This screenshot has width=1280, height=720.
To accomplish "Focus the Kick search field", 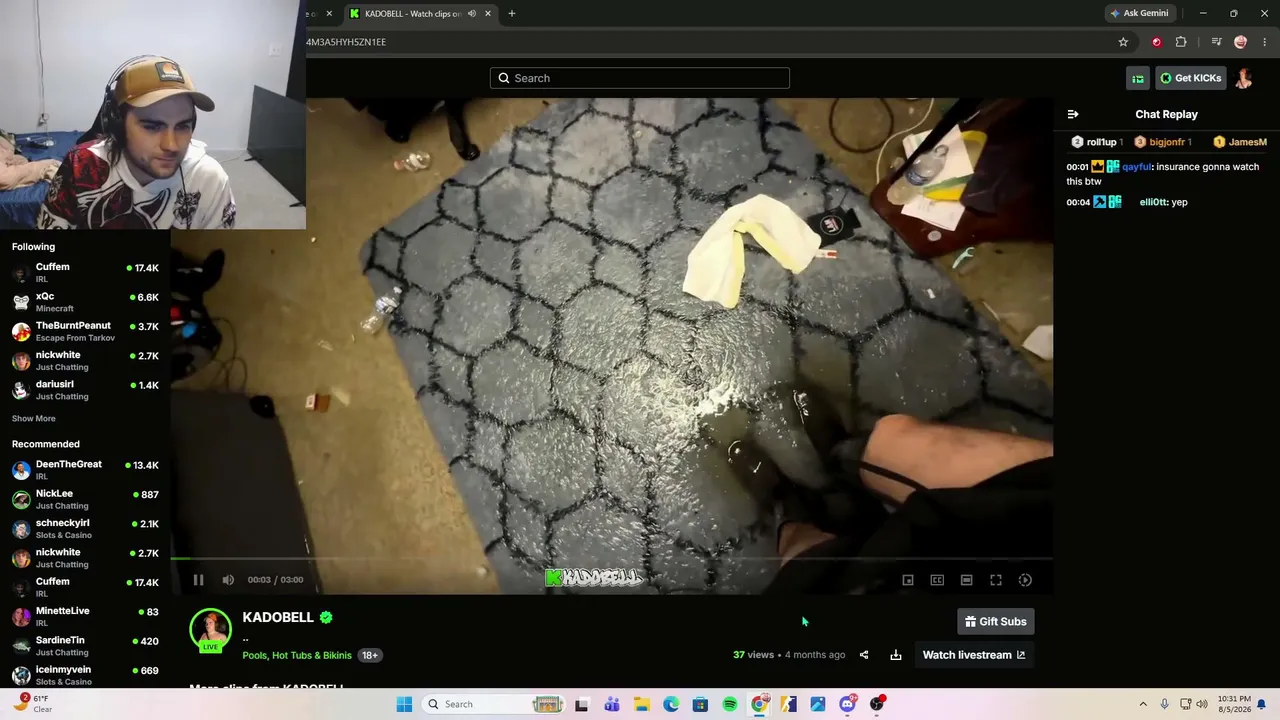I will pyautogui.click(x=640, y=78).
